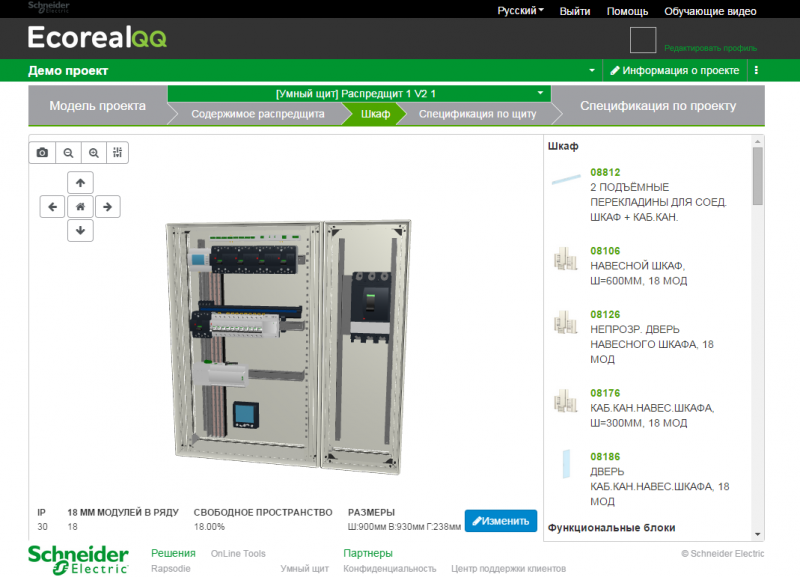This screenshot has height=577, width=800.
Task: Click the Демо проект project title
Action: click(x=68, y=71)
